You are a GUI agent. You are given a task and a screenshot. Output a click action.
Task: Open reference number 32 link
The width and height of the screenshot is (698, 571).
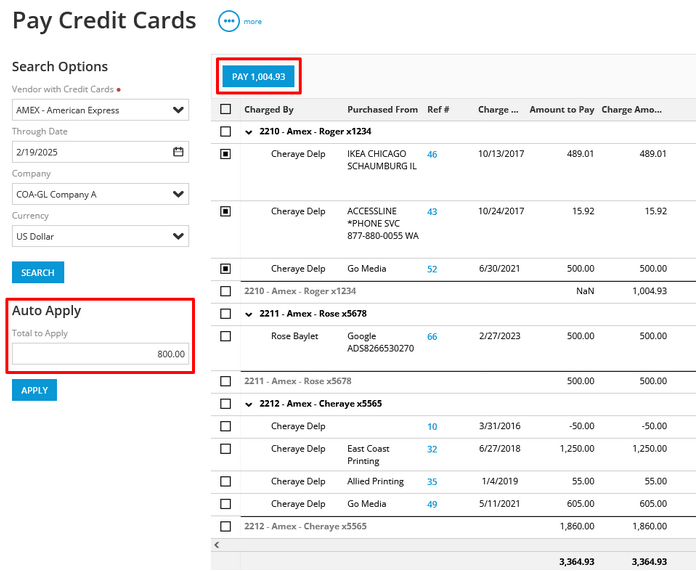(x=432, y=449)
